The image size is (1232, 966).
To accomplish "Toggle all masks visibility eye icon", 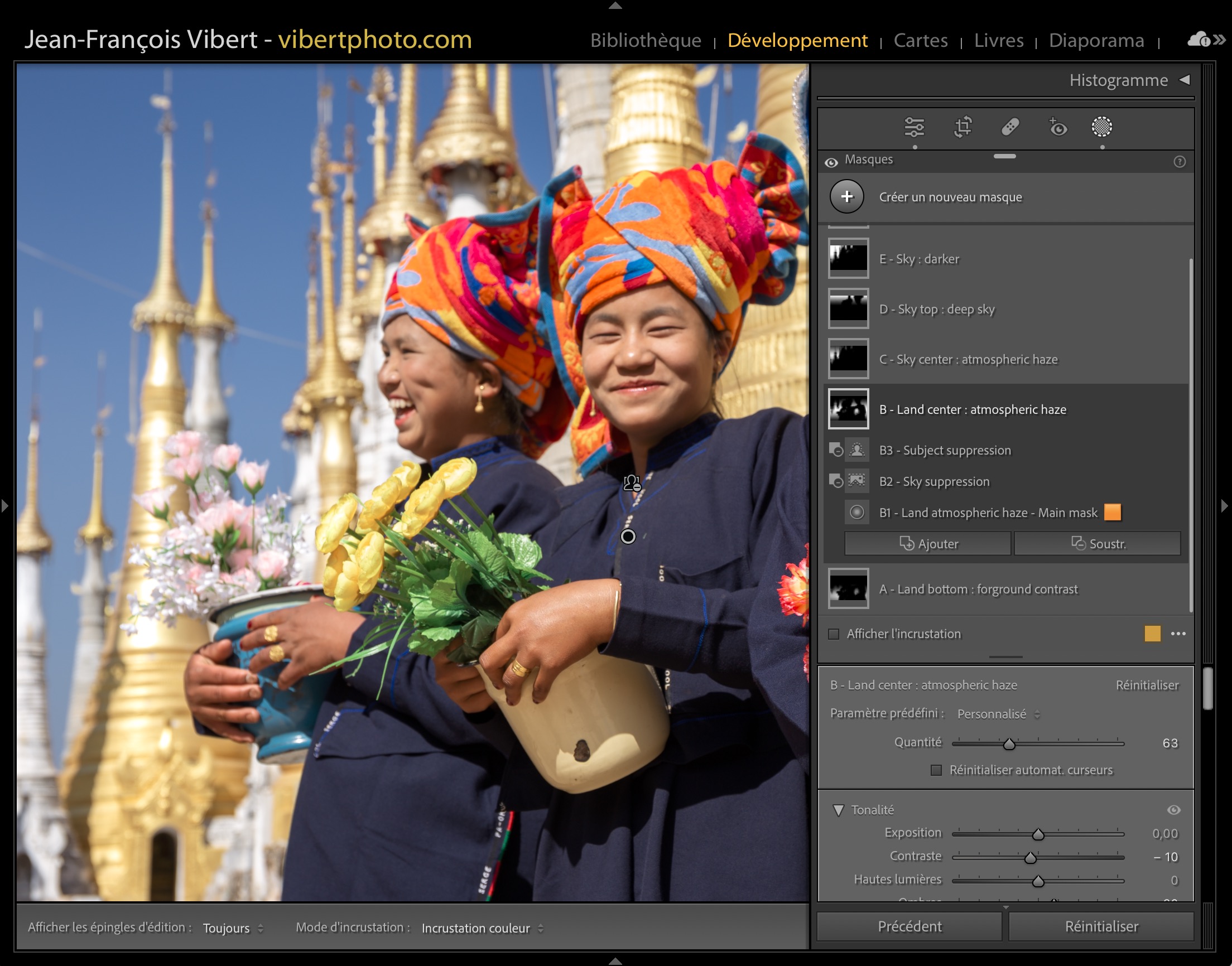I will click(x=831, y=162).
